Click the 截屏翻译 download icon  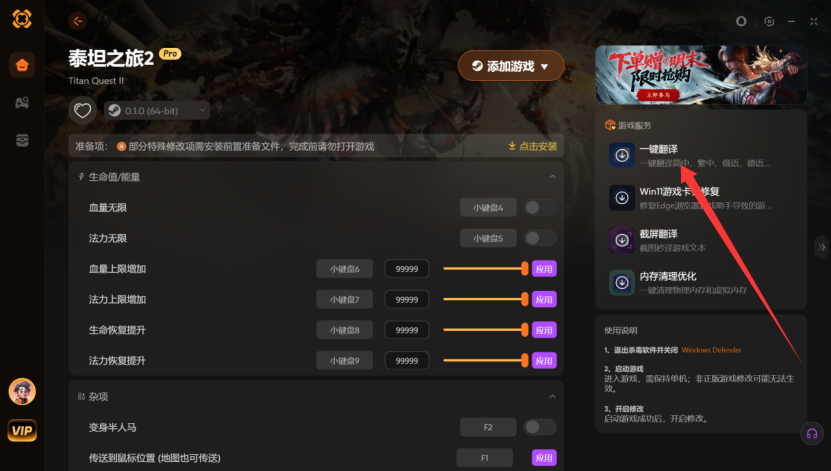622,240
